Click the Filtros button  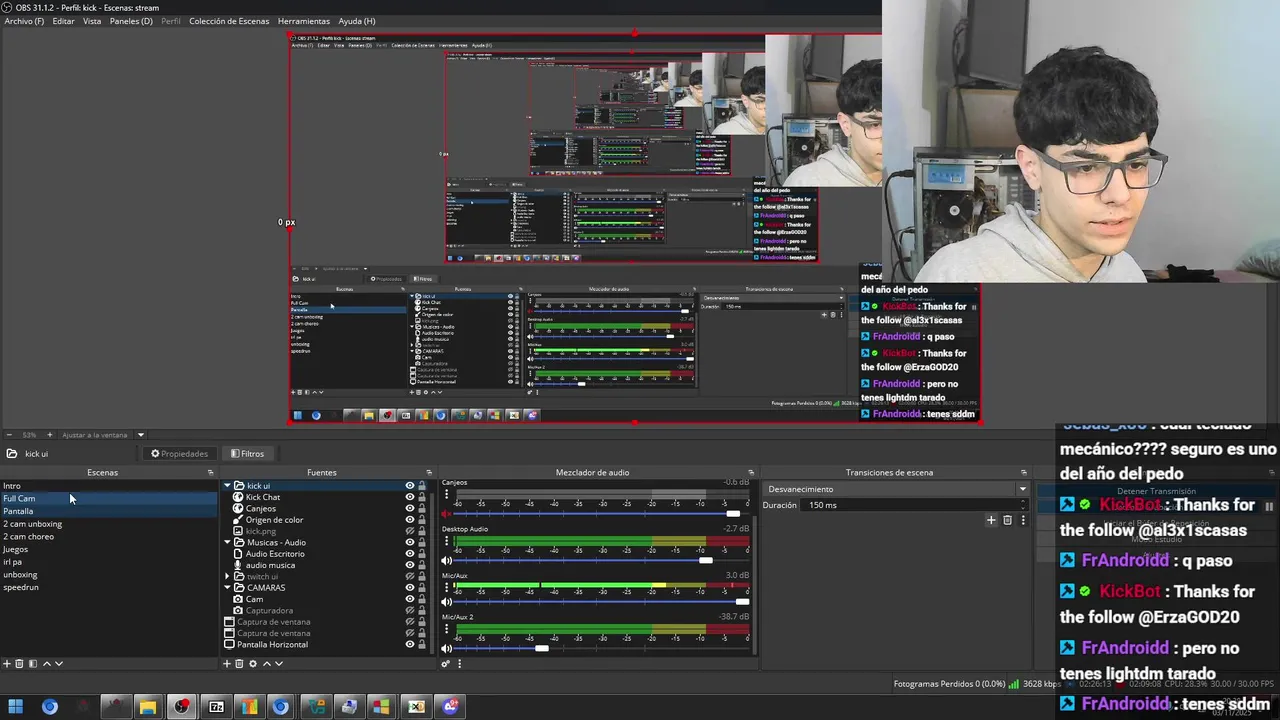coord(247,454)
